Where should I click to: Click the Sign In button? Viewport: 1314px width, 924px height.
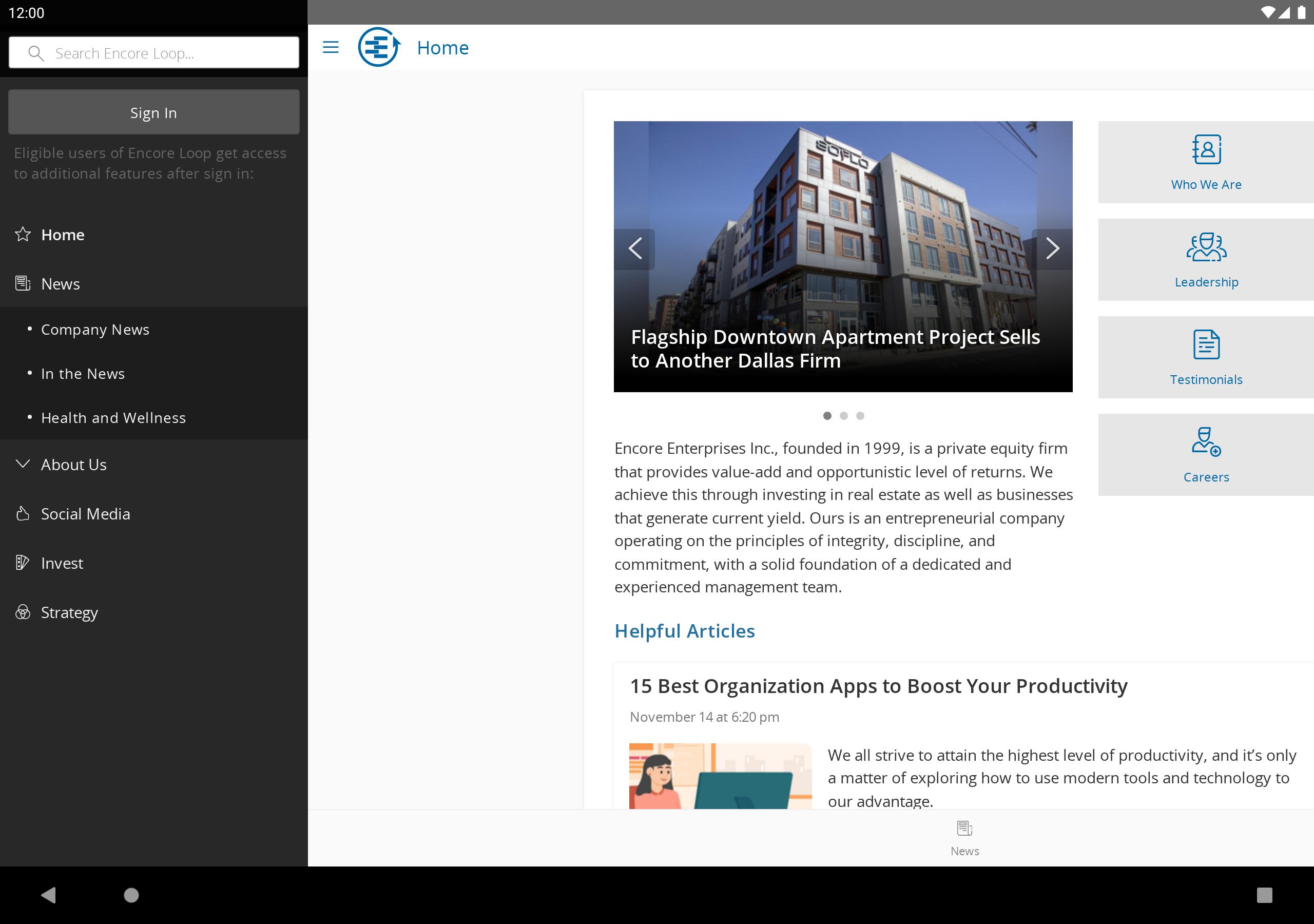pyautogui.click(x=154, y=112)
